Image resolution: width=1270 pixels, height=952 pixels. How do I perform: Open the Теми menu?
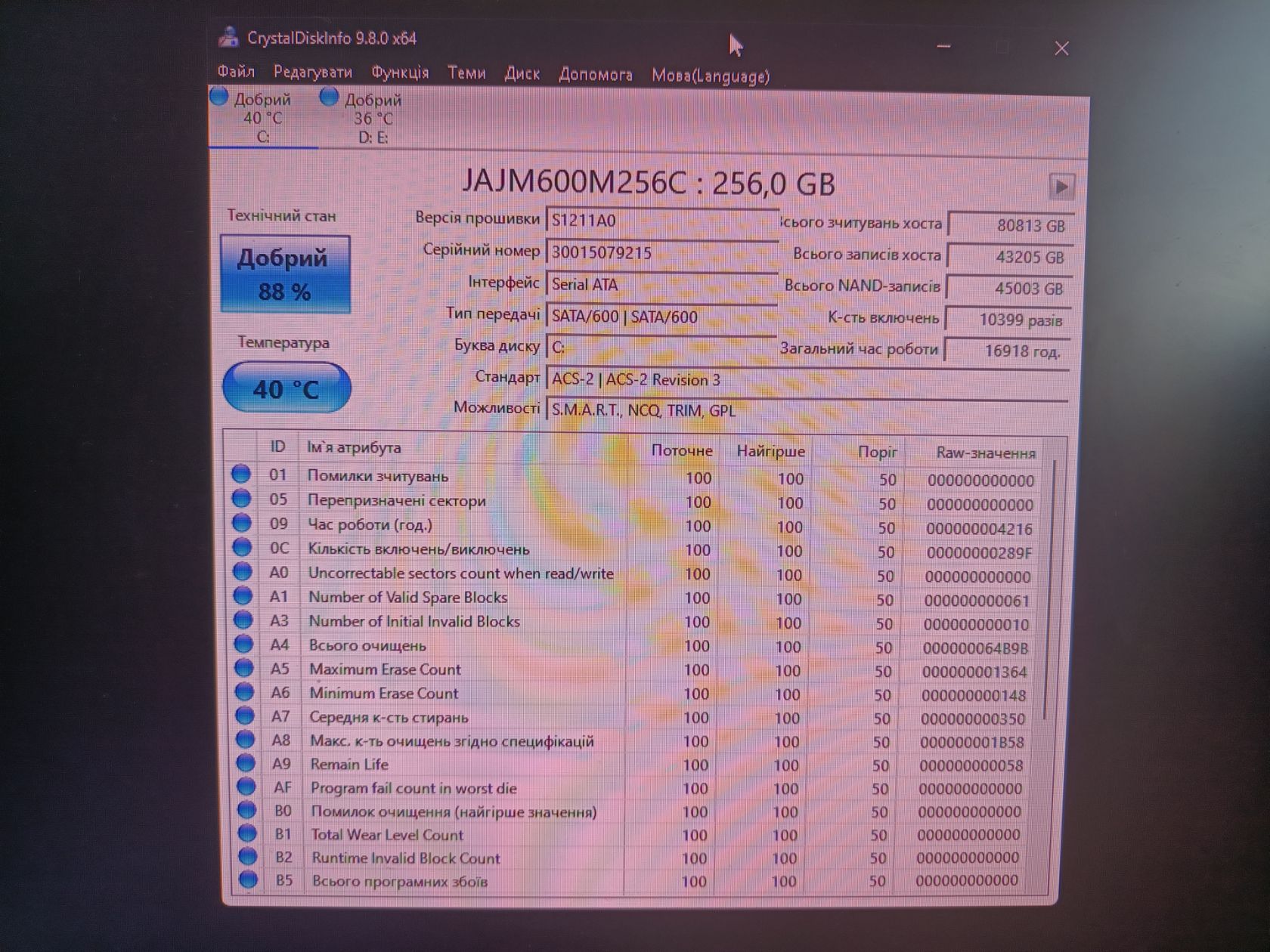[x=466, y=73]
